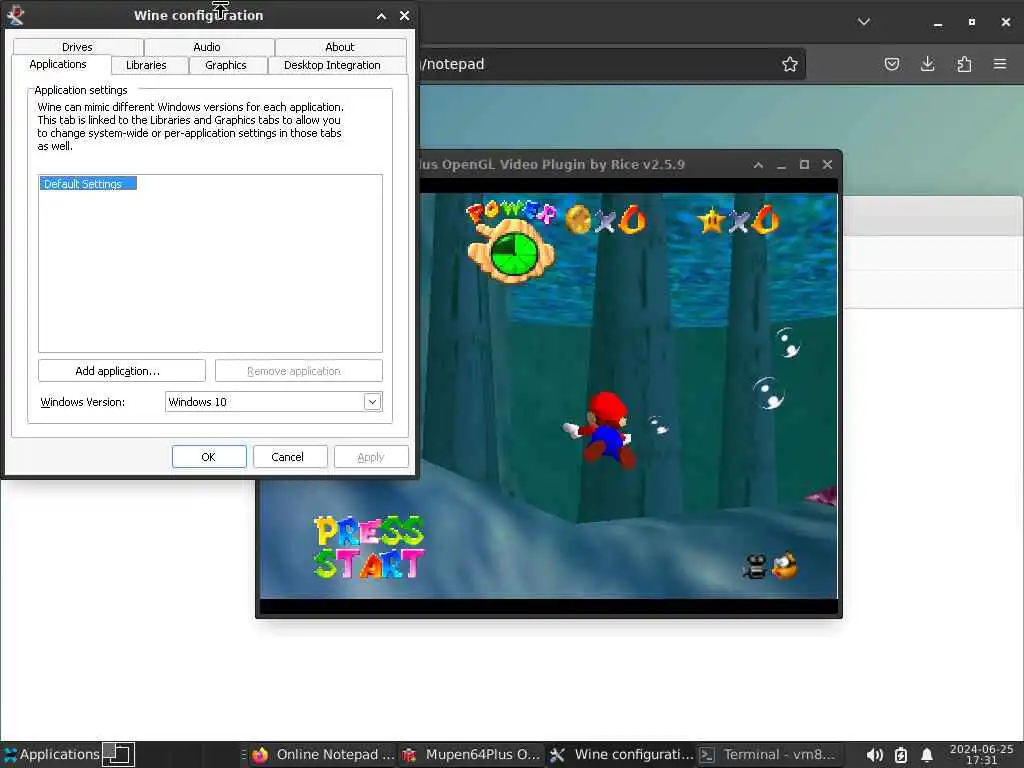Click the Add application button
1024x768 pixels.
(121, 371)
